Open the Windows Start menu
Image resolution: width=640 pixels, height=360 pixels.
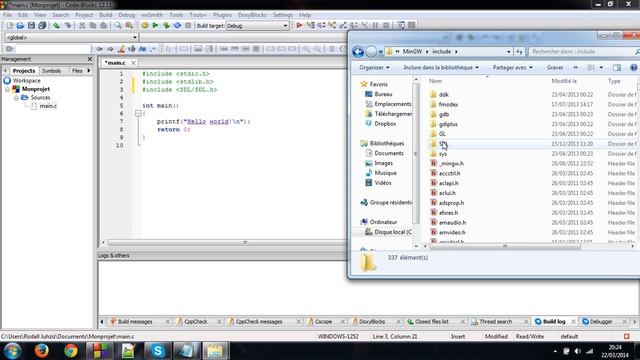click(x=12, y=351)
